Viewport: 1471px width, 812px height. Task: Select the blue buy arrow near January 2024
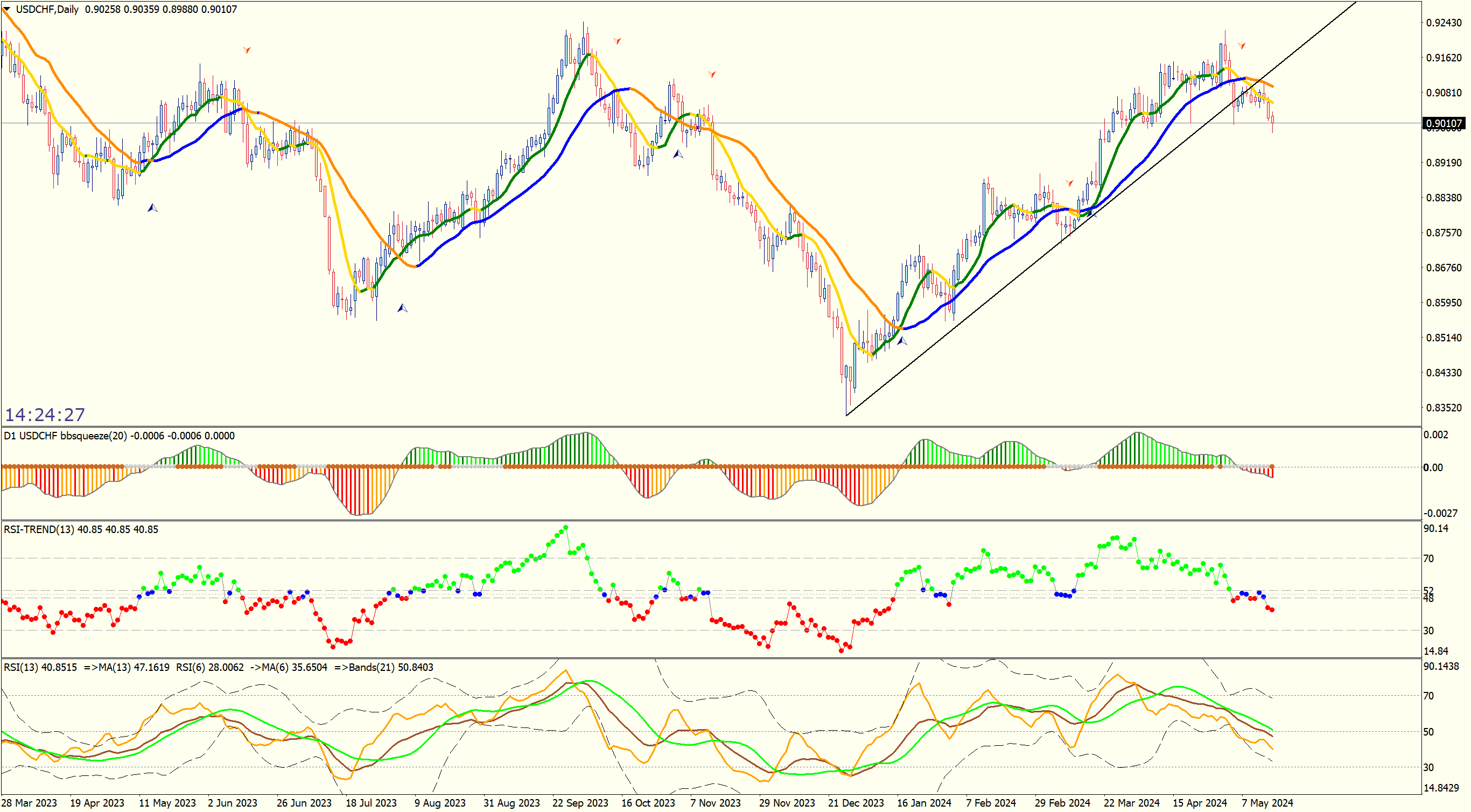(902, 341)
